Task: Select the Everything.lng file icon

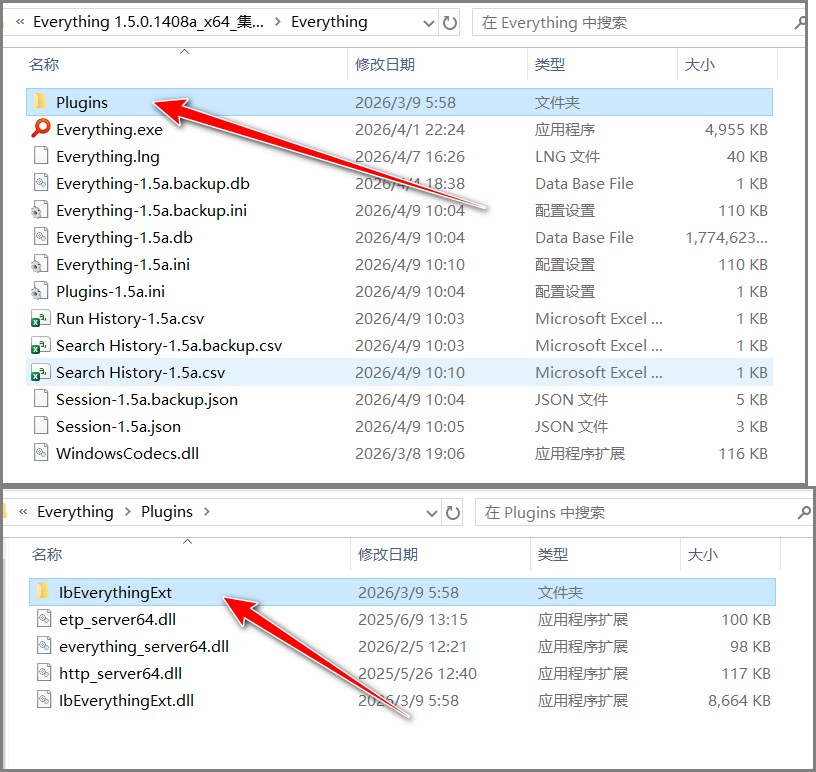Action: [x=41, y=156]
